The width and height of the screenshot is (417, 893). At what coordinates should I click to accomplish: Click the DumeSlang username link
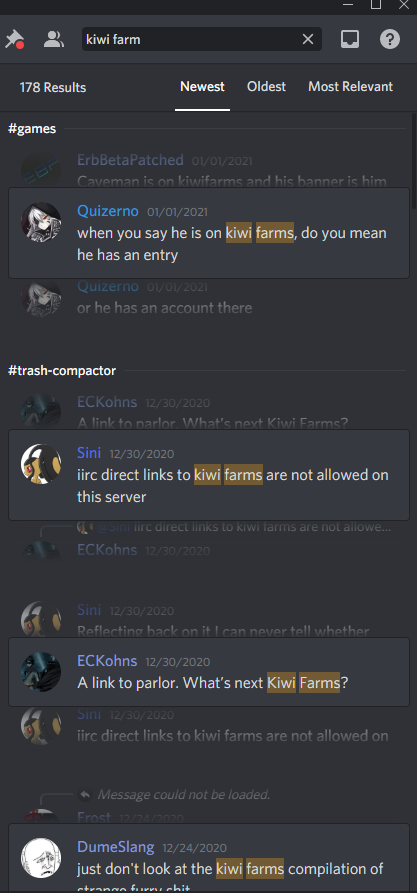(116, 847)
